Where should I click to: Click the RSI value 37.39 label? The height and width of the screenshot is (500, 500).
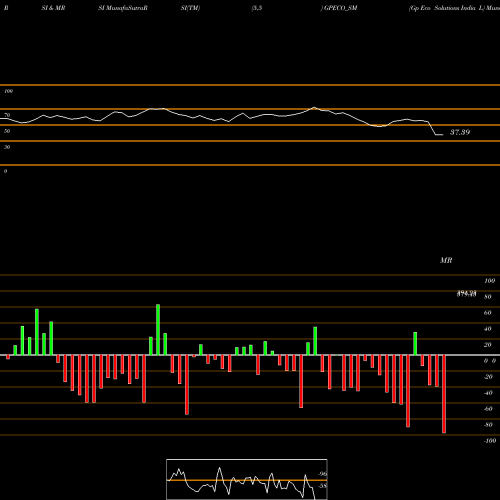click(x=460, y=132)
